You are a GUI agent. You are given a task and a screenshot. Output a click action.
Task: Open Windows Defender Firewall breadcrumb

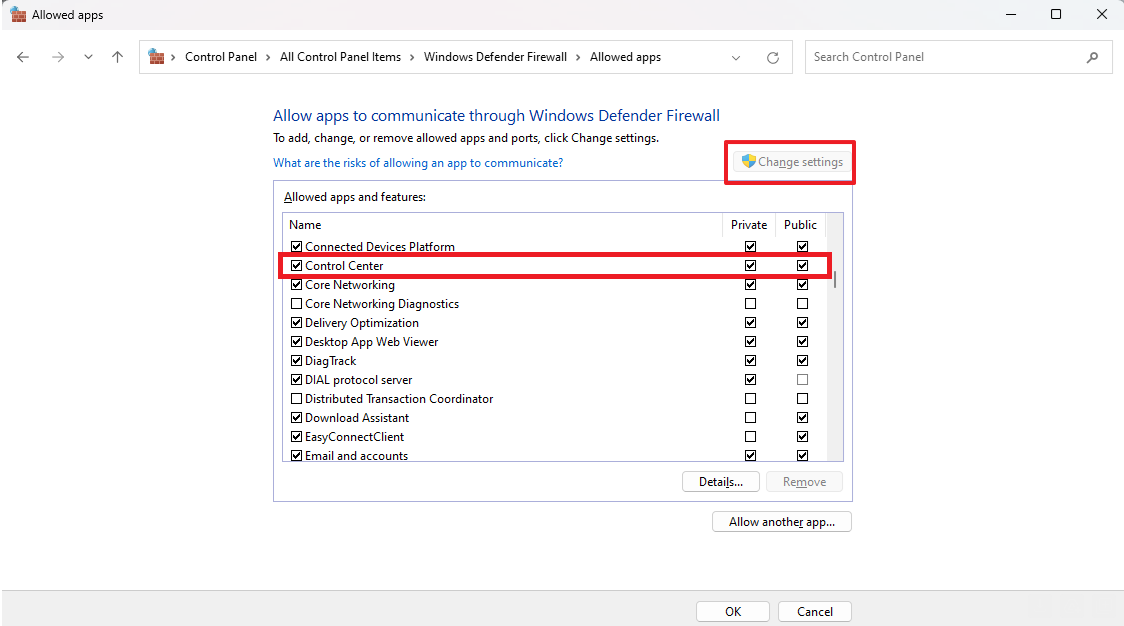point(495,57)
